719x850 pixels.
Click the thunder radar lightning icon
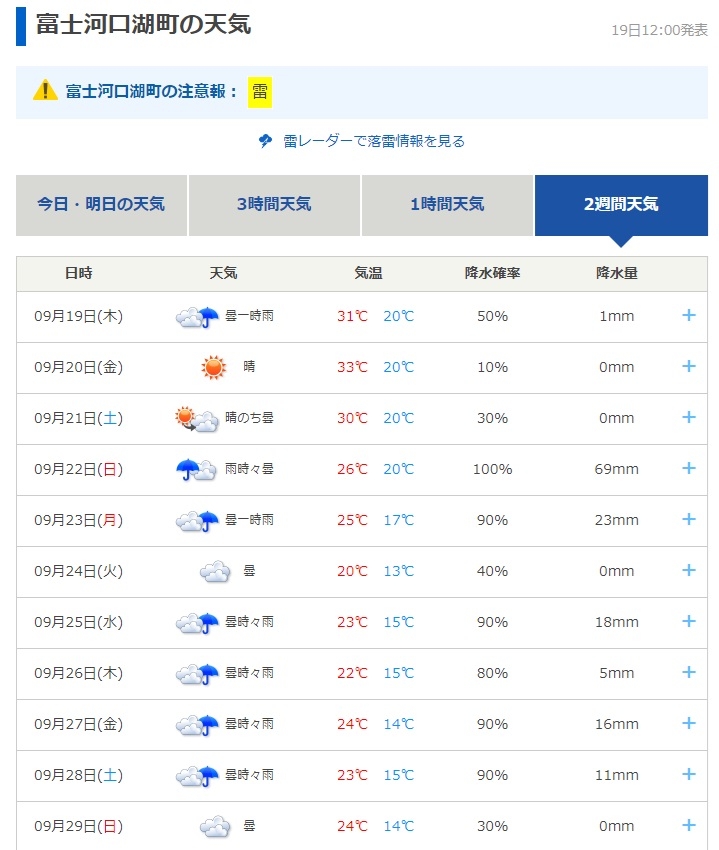[265, 141]
